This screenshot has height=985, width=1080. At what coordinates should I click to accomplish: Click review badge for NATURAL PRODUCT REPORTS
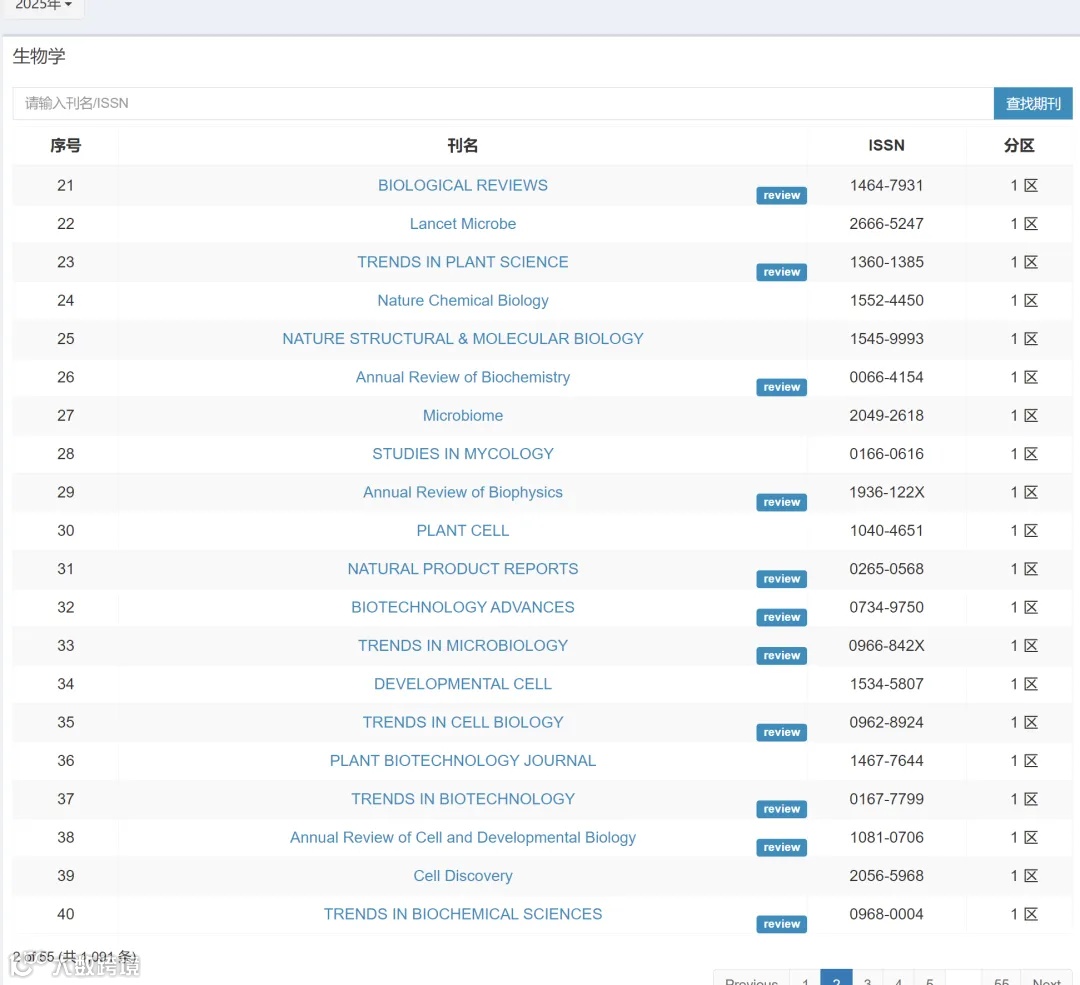[781, 579]
